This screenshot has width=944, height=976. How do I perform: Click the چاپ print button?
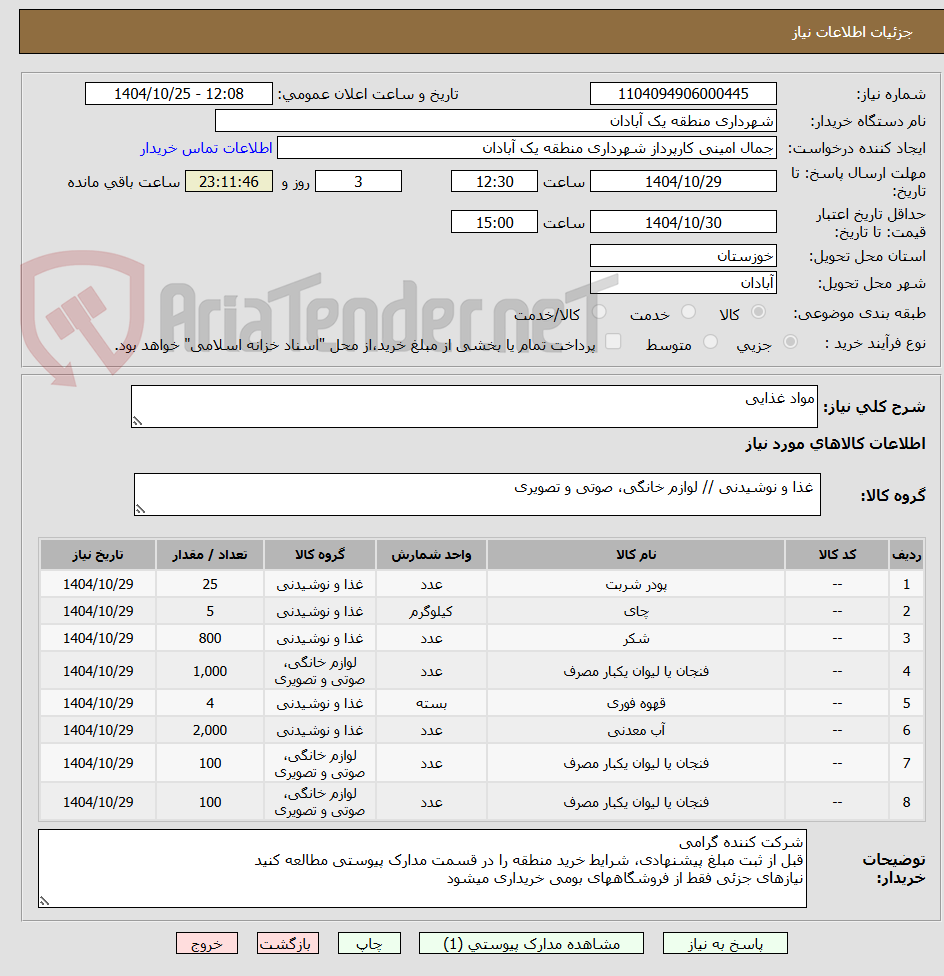369,943
